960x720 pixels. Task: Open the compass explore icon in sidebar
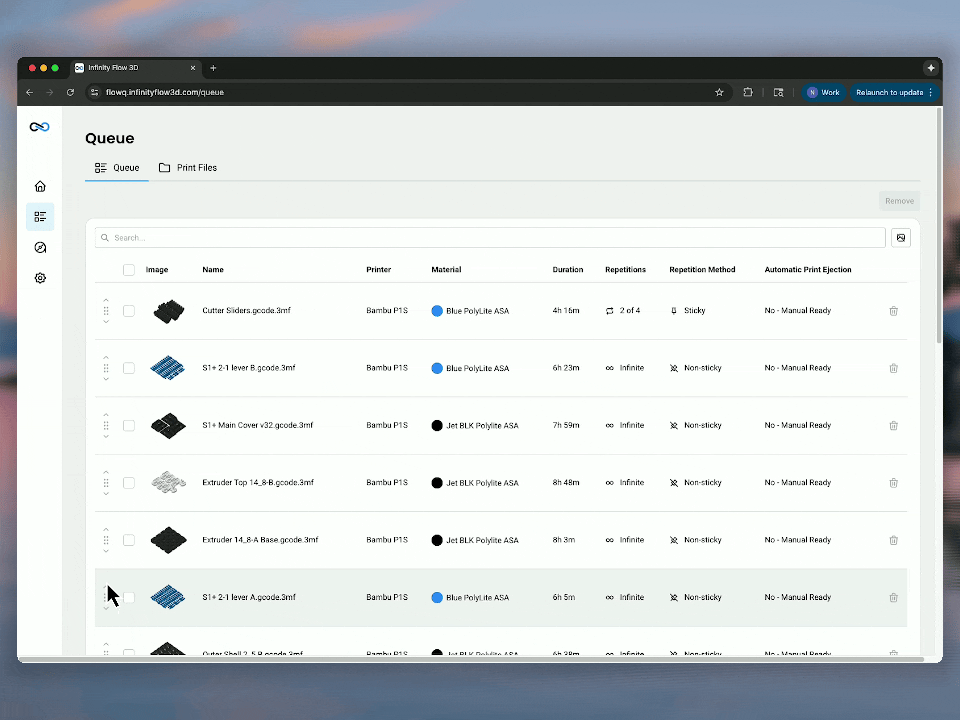click(x=40, y=247)
